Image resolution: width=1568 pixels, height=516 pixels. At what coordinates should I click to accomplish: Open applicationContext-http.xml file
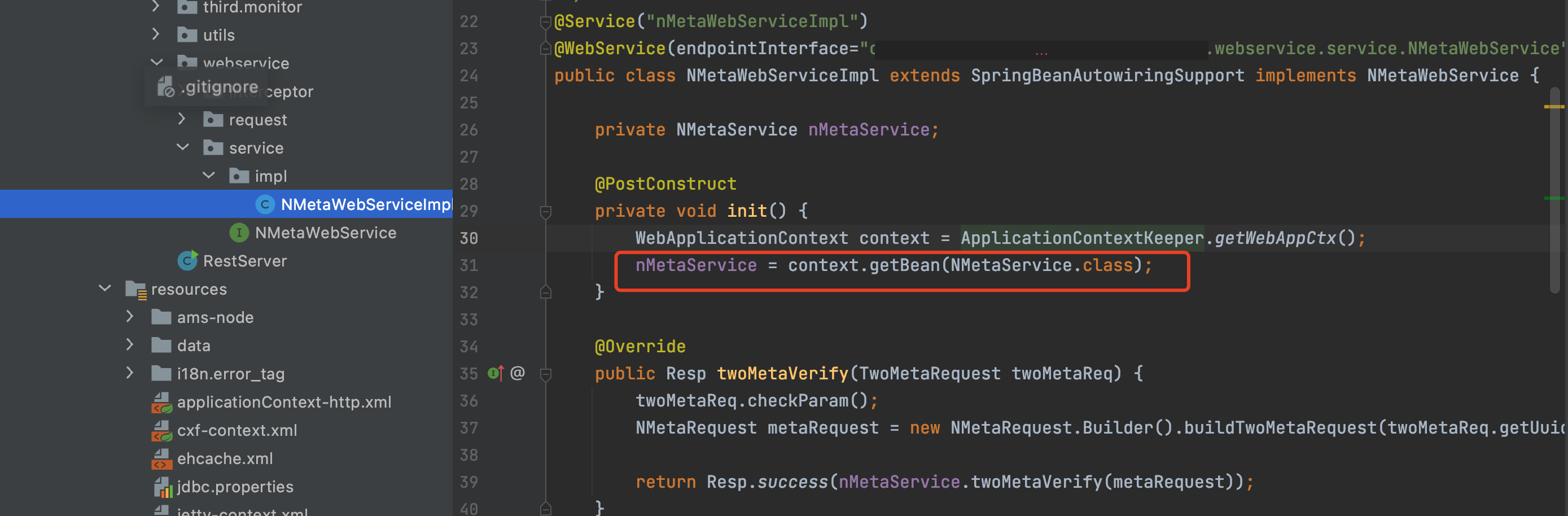coord(284,401)
